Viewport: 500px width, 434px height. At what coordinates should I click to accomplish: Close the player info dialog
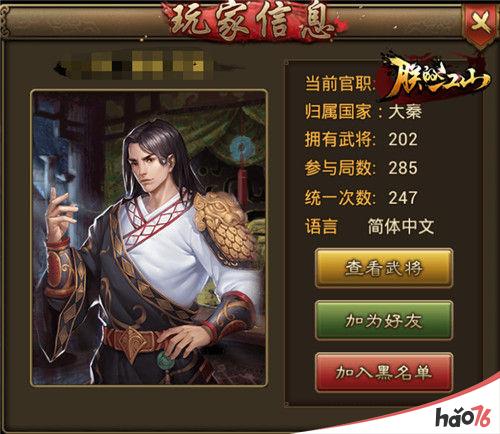pyautogui.click(x=480, y=23)
